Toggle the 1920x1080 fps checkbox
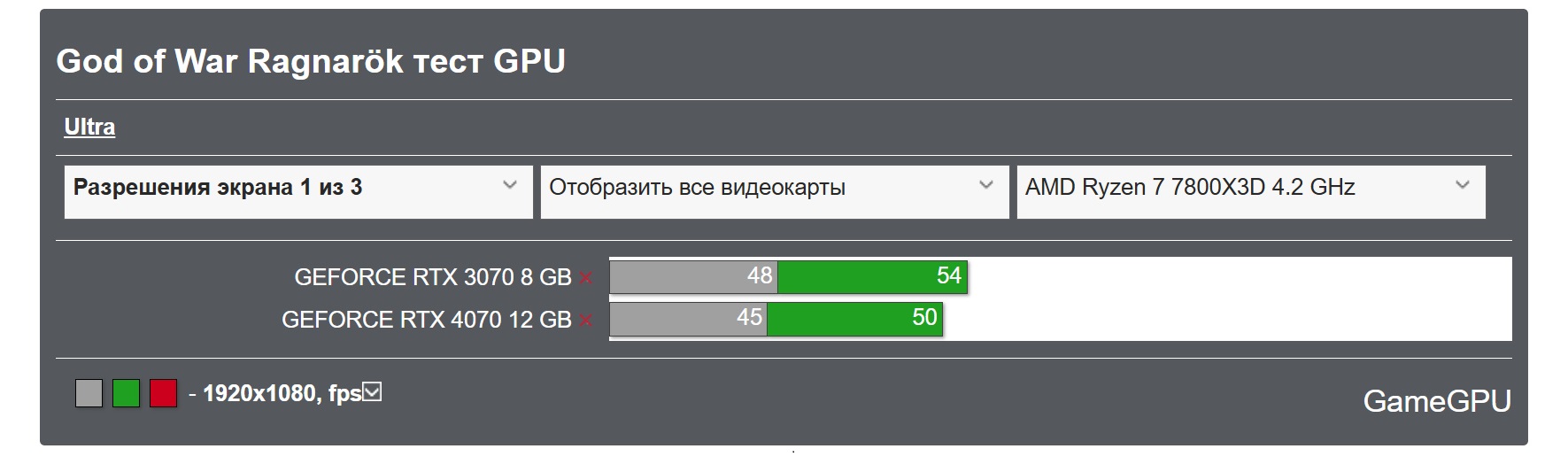The image size is (1568, 472). pyautogui.click(x=373, y=391)
